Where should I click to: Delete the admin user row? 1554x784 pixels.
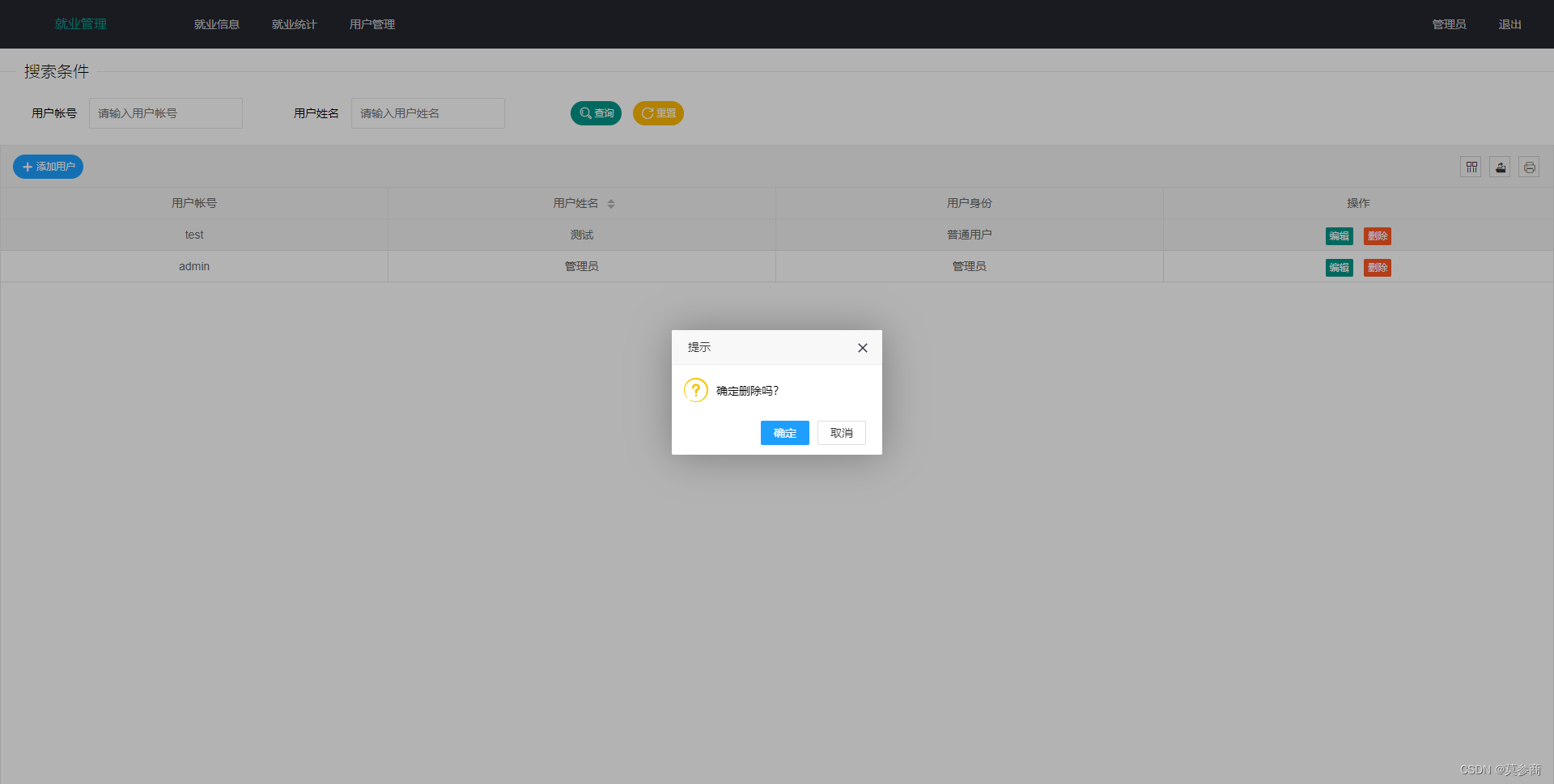point(1378,268)
